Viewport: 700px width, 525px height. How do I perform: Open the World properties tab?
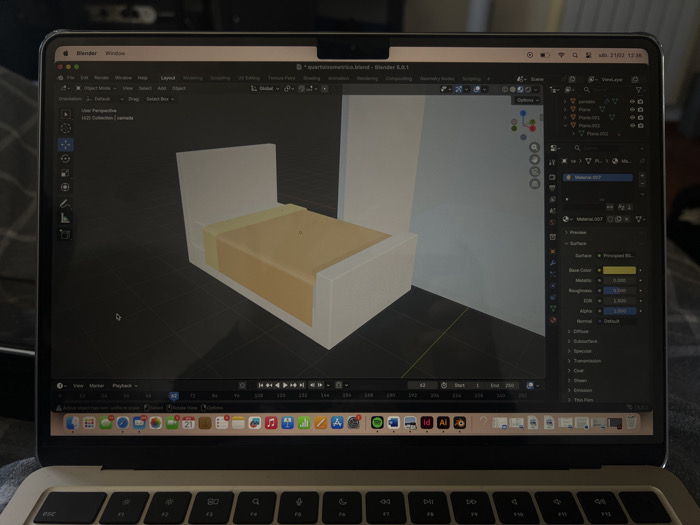coord(553,222)
